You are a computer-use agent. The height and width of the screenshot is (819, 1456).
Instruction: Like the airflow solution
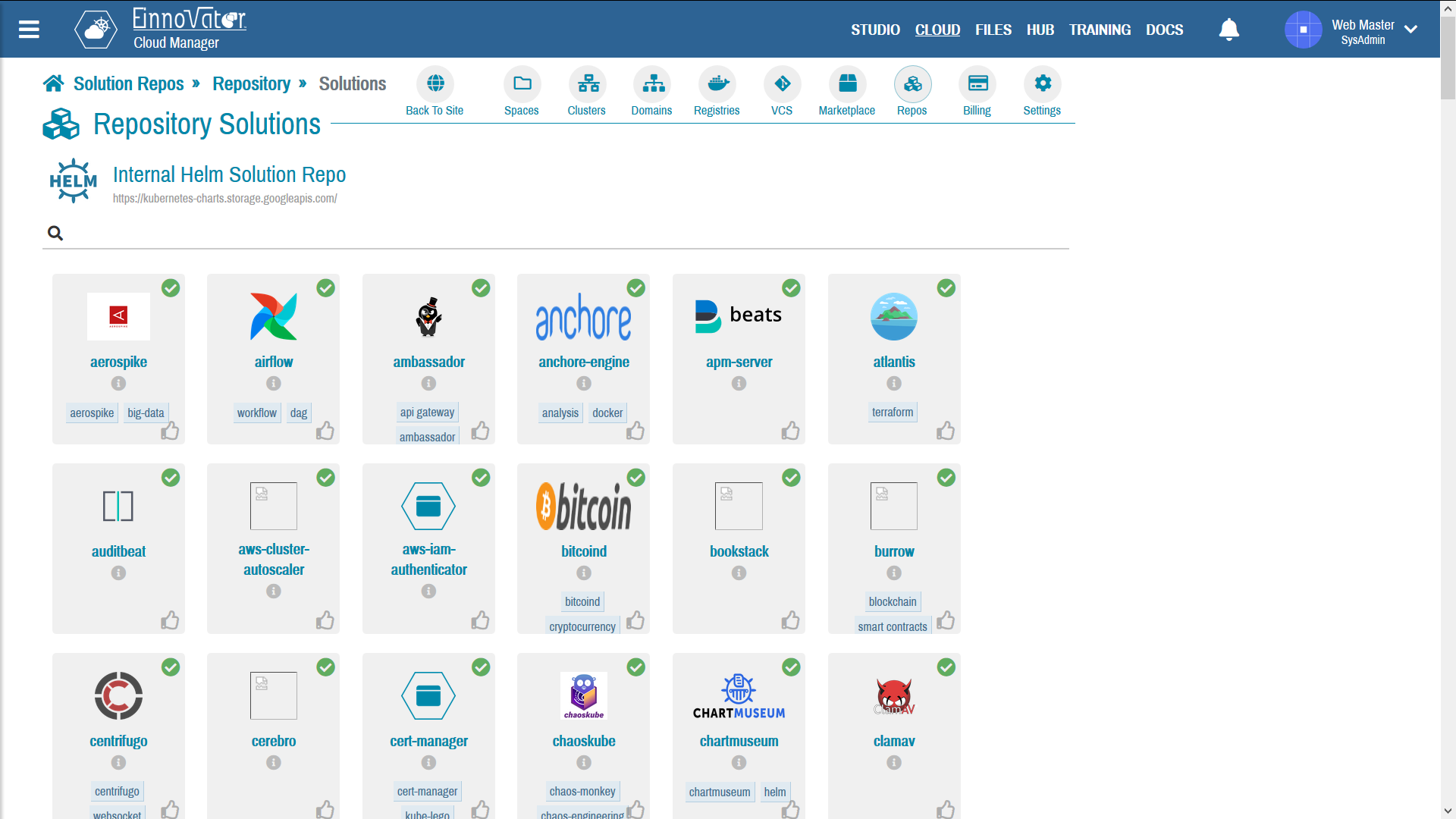(x=325, y=431)
